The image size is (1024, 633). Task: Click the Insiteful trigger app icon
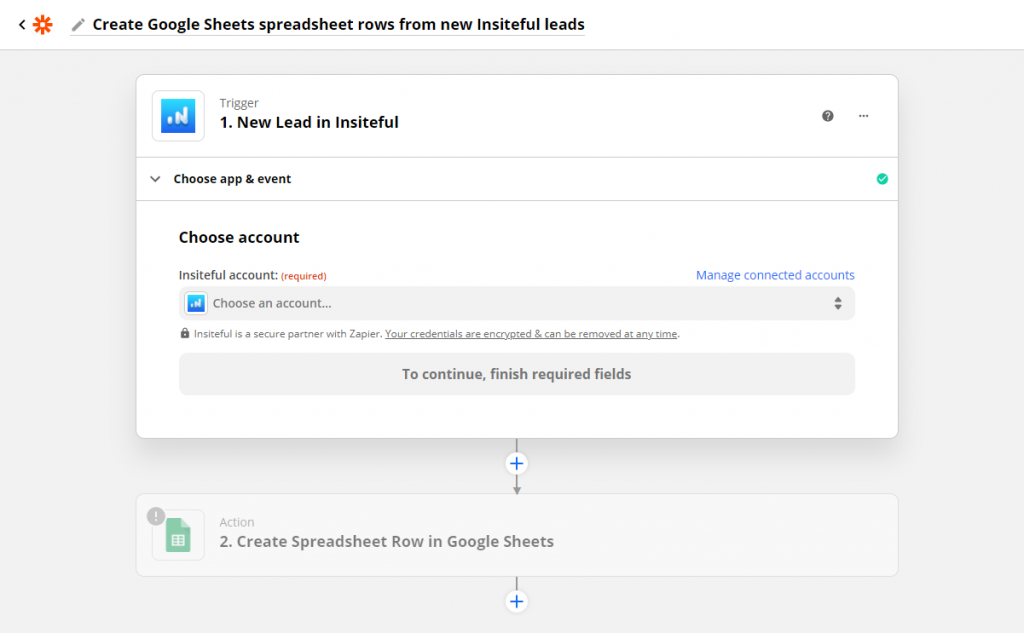click(x=178, y=116)
